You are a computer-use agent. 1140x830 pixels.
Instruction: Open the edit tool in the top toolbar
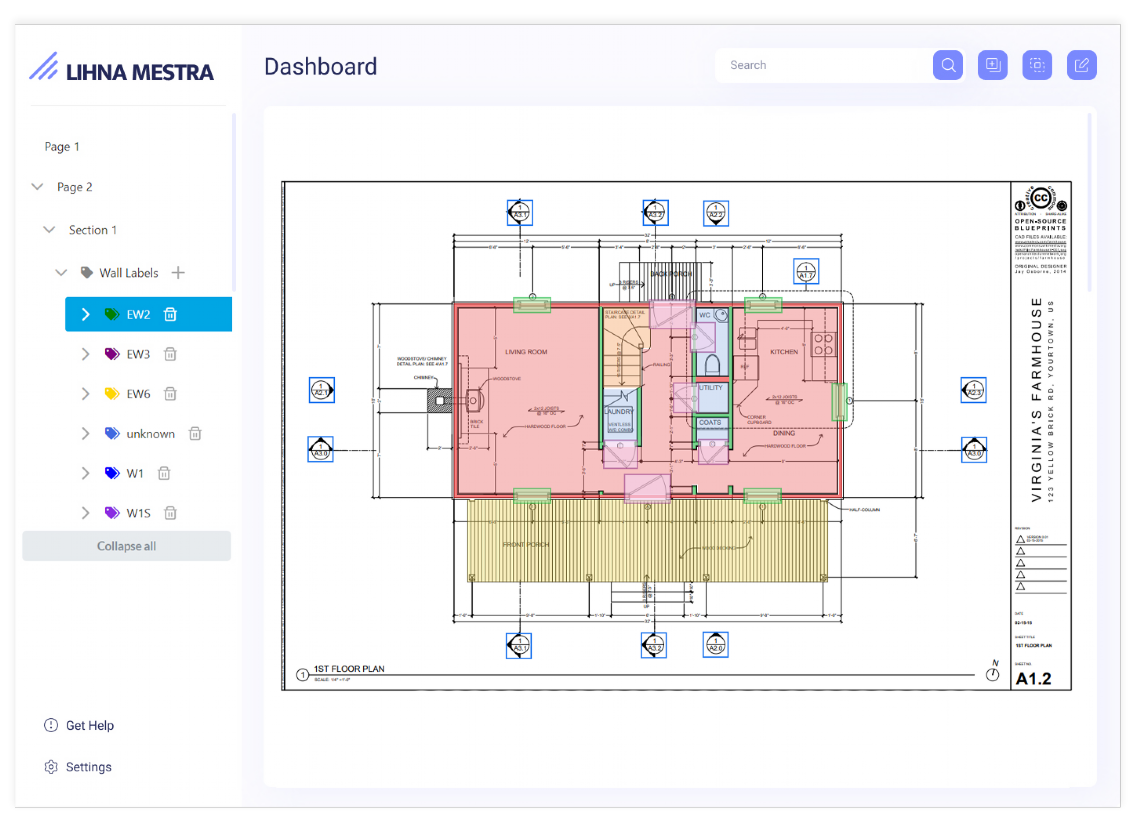click(x=1081, y=64)
